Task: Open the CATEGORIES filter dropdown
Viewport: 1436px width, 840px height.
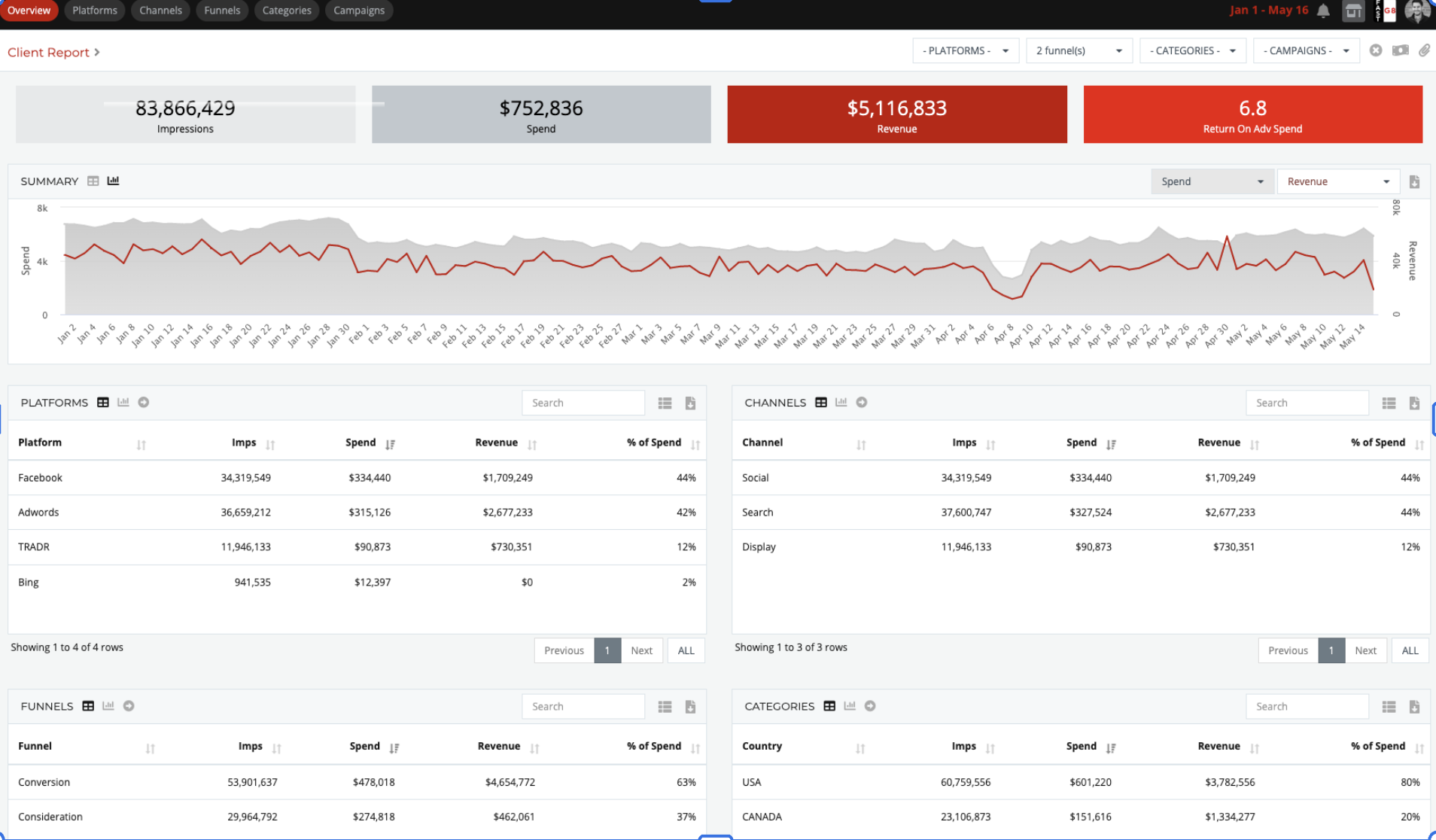Action: click(1193, 50)
